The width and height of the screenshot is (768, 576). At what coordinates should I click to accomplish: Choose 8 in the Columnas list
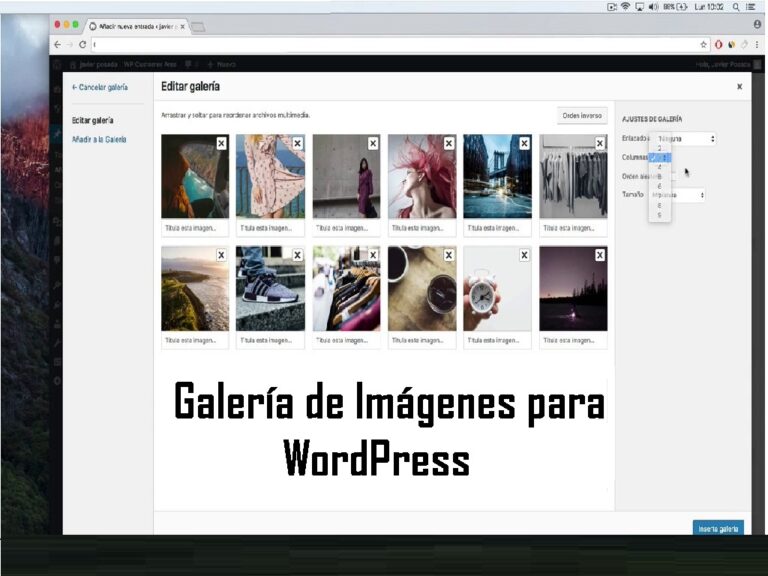(x=659, y=205)
